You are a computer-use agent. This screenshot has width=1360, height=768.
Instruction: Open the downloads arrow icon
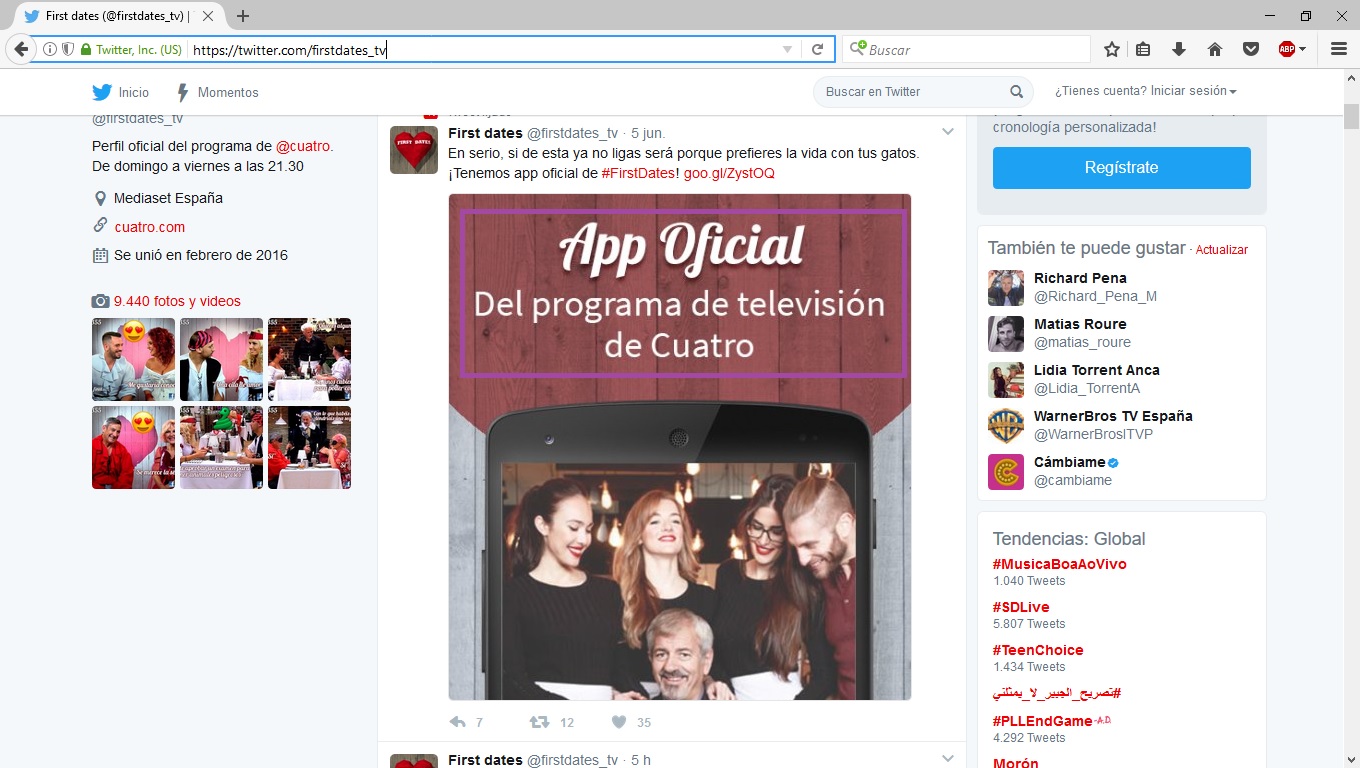tap(1178, 50)
